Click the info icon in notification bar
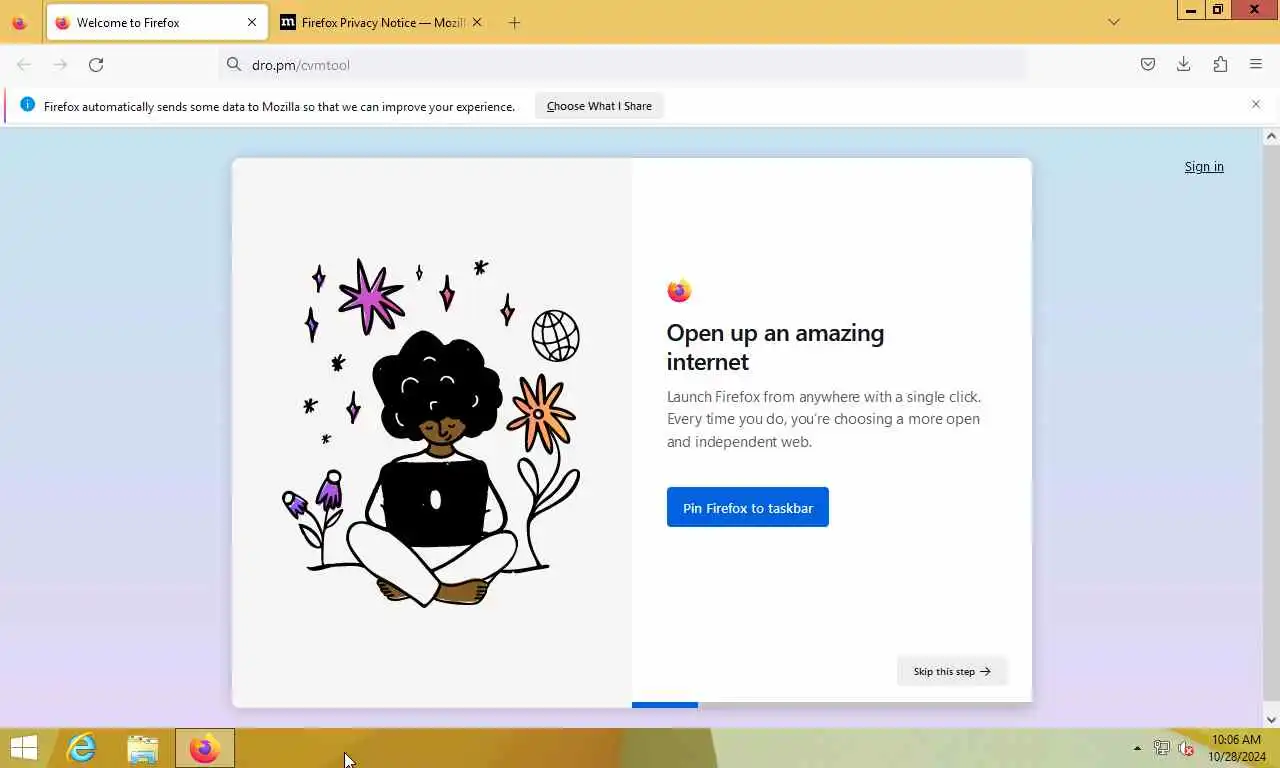Viewport: 1280px width, 768px height. 27,105
